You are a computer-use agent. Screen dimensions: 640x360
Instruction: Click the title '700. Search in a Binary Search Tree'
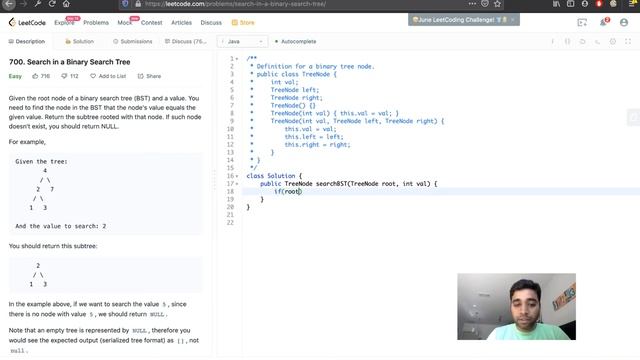[69, 62]
